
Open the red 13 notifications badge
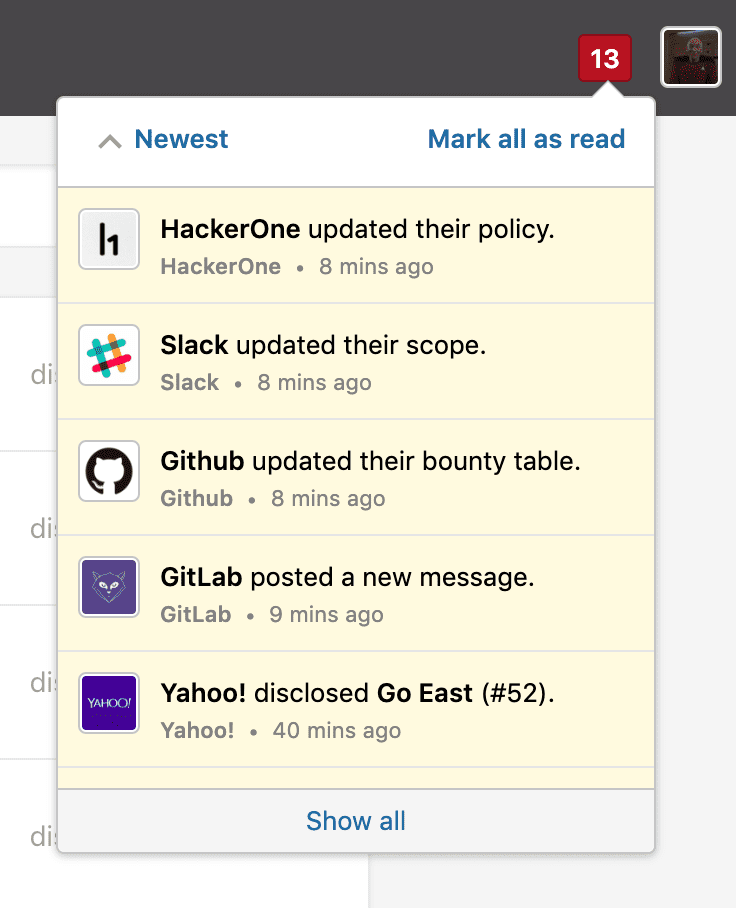coord(605,59)
